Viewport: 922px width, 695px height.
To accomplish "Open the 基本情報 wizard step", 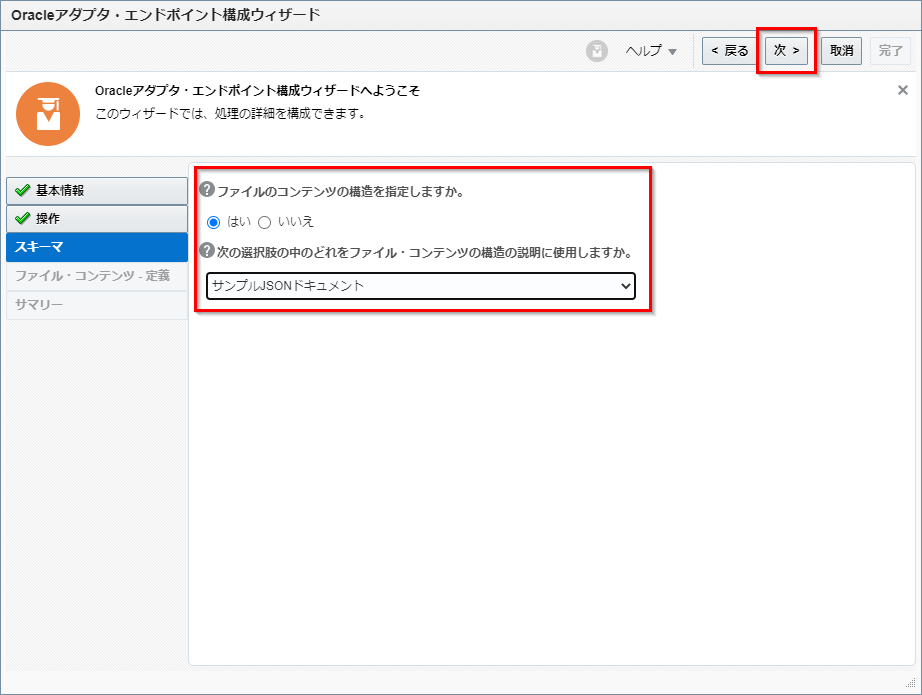I will 96,191.
